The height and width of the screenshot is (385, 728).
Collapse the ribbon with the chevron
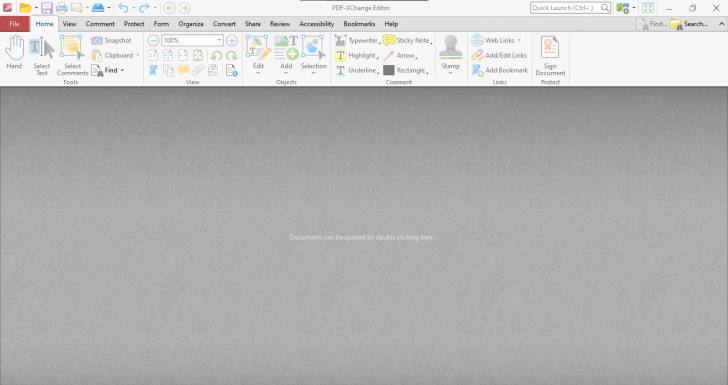click(x=722, y=24)
